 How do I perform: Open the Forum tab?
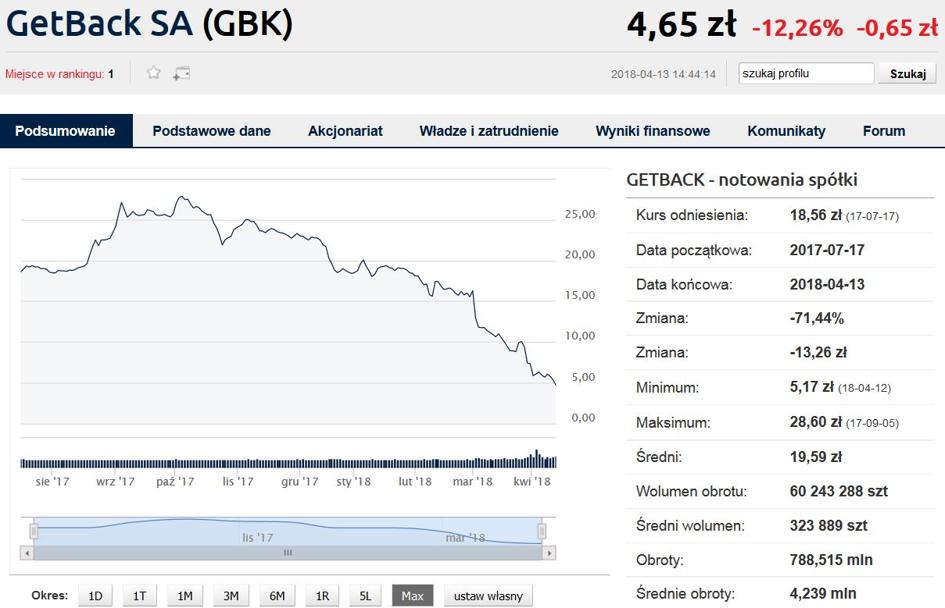(x=884, y=131)
